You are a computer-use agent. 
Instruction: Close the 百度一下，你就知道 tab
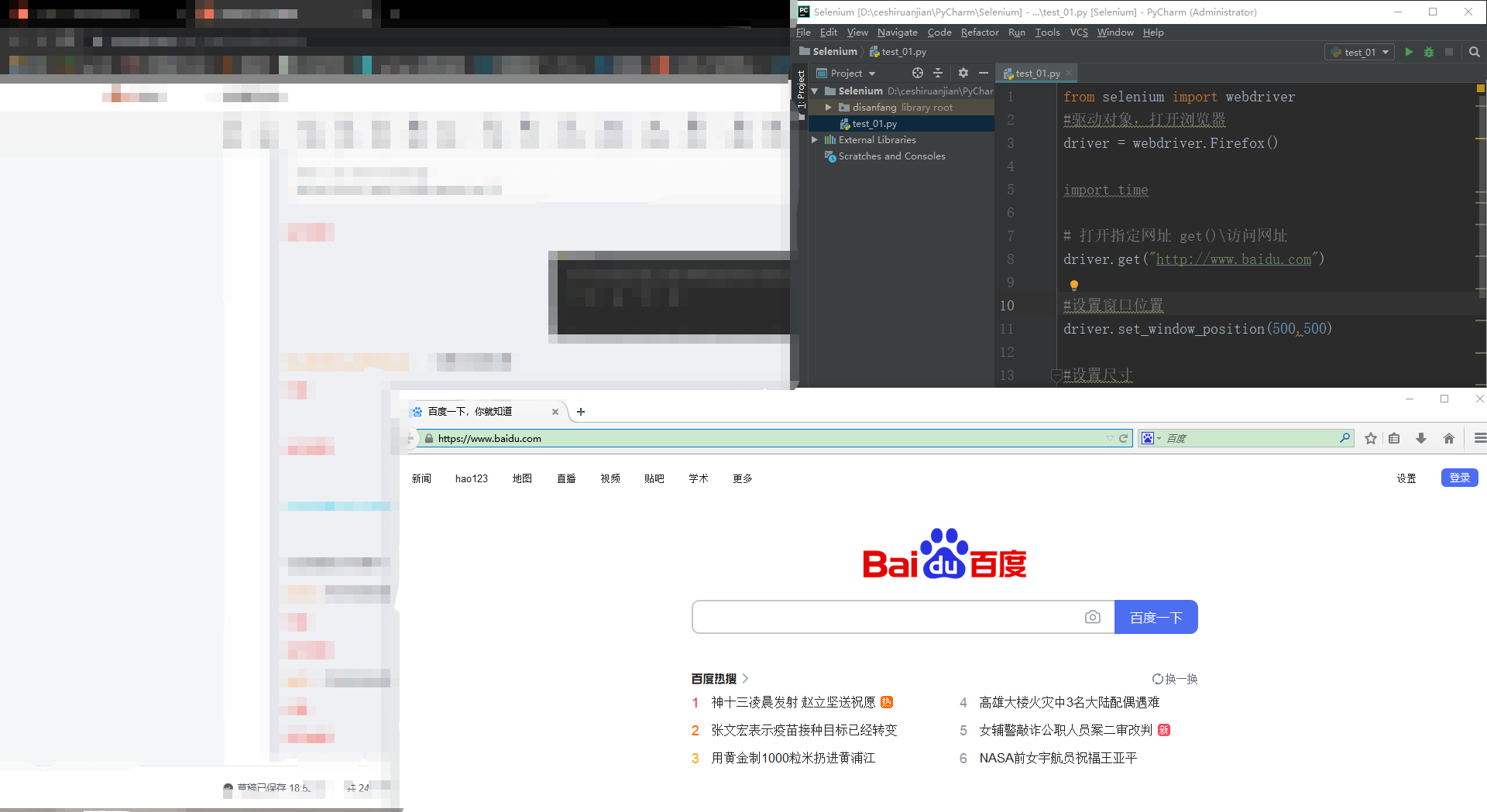pyautogui.click(x=555, y=412)
